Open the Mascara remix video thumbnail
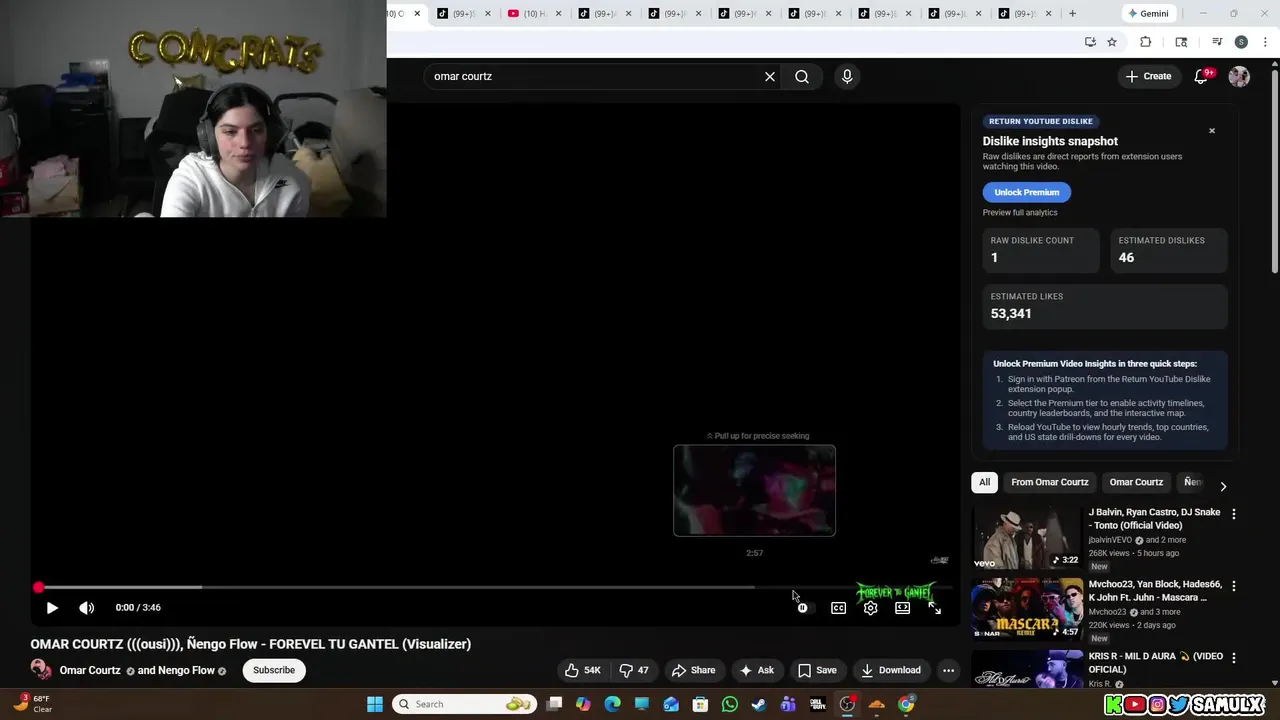 (1027, 609)
